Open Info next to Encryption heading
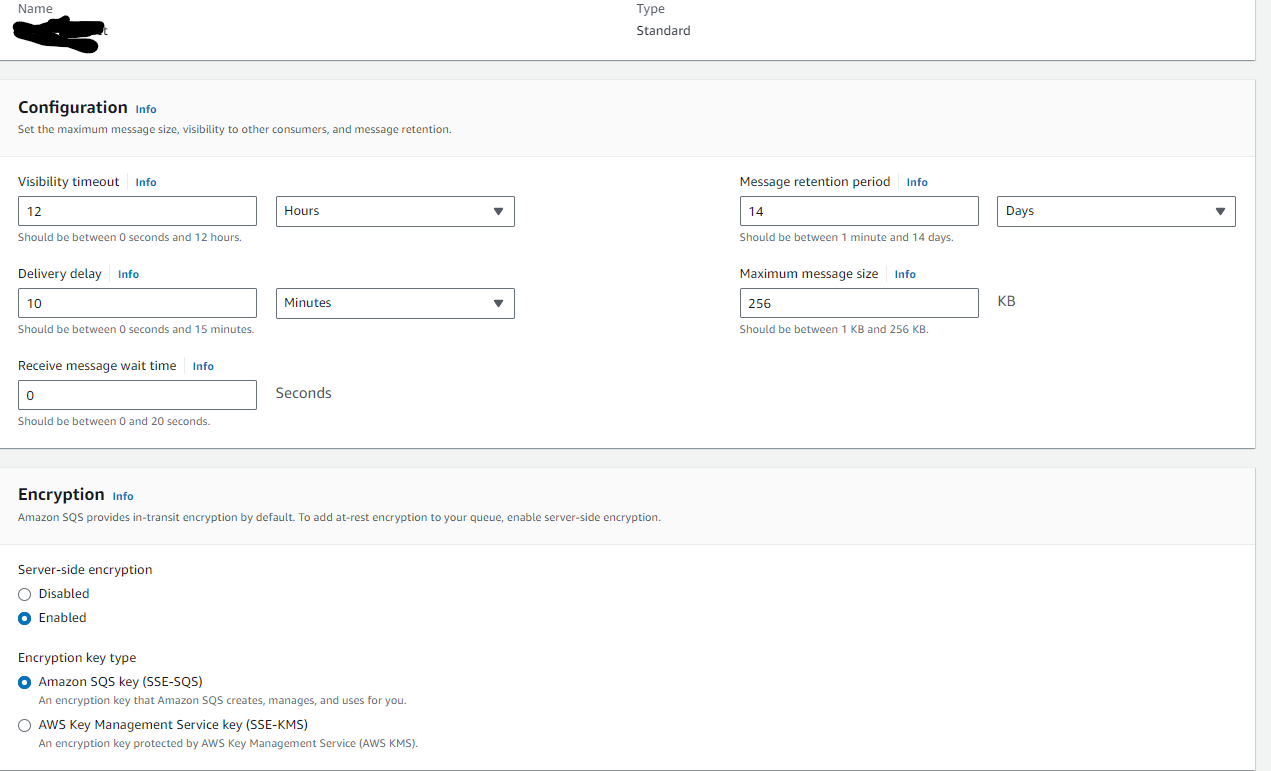1271x771 pixels. 122,496
